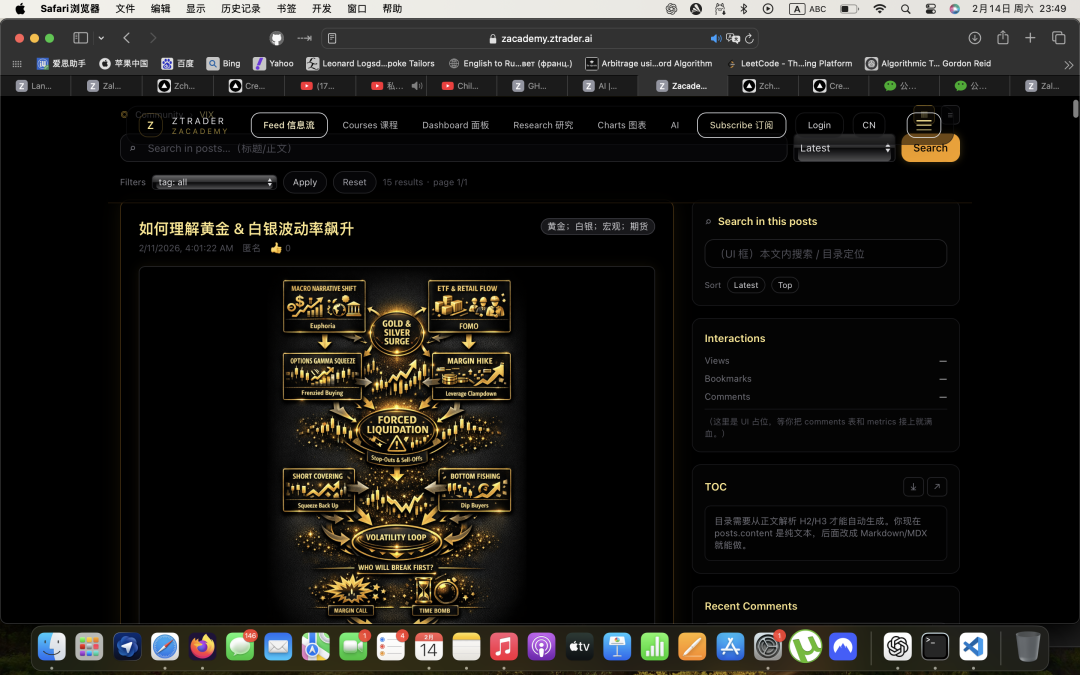Open the hamburger menu on ZTrader site
The image size is (1080, 675).
click(924, 125)
